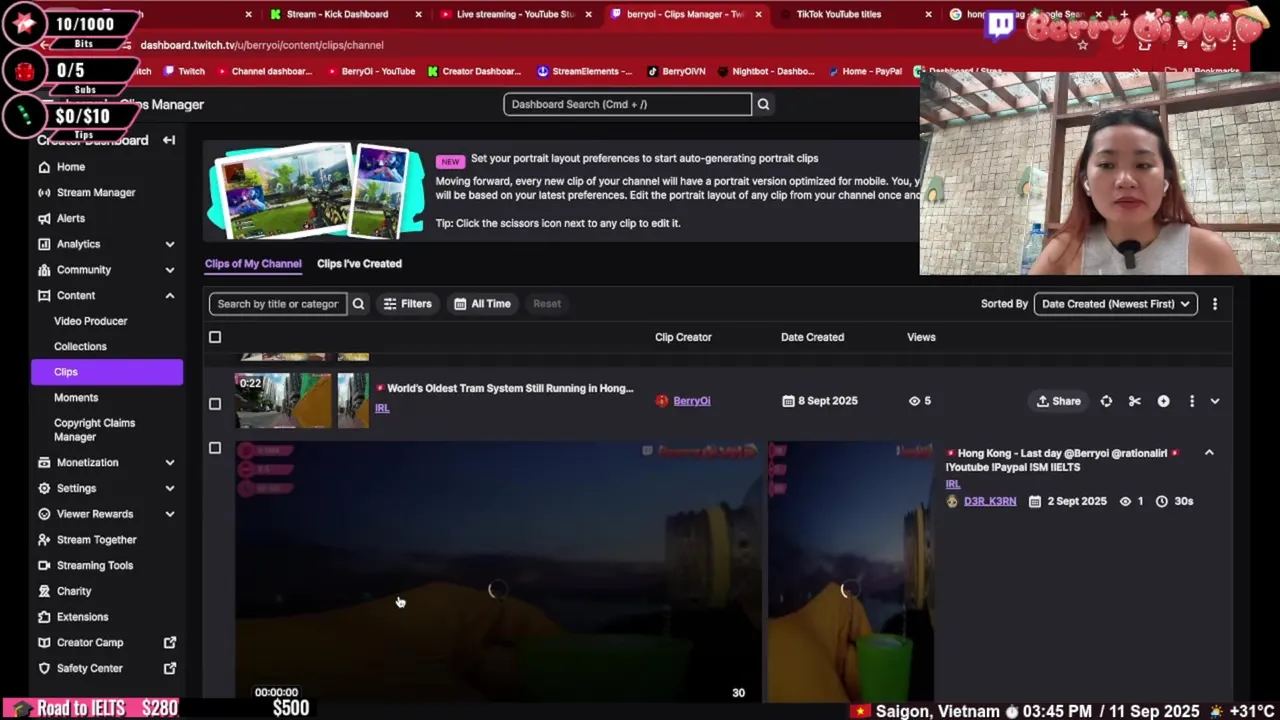Expand the Monetization menu
Screen dimensions: 1280x720
tap(169, 462)
